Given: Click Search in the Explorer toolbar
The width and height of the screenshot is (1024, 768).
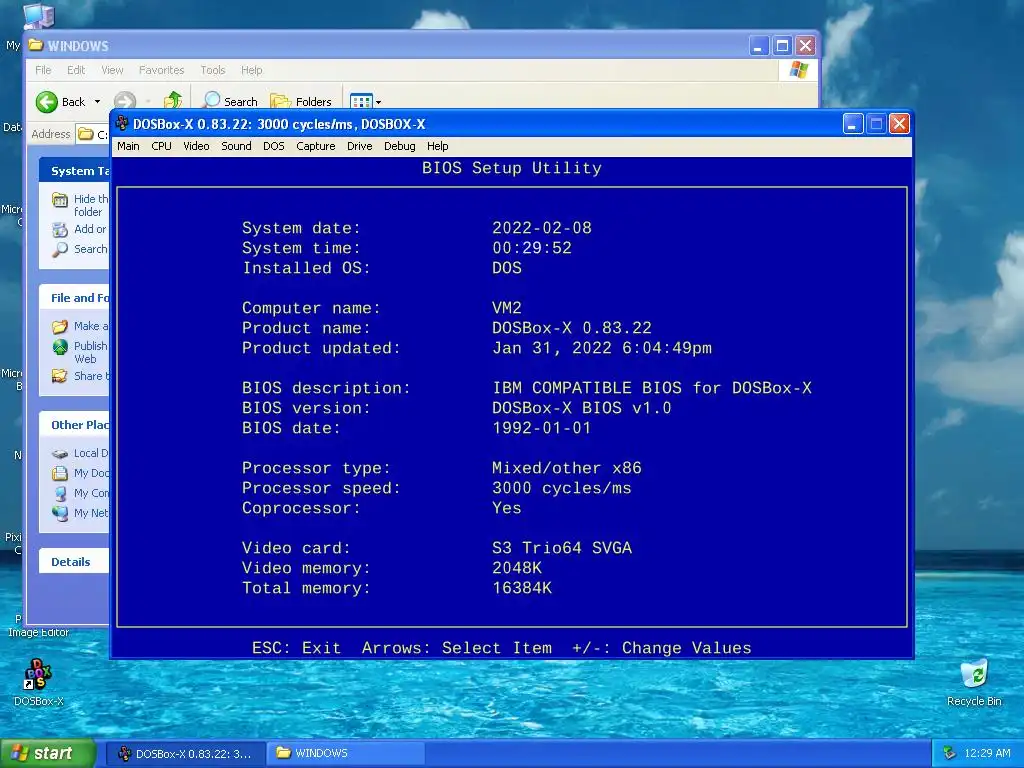Looking at the screenshot, I should (230, 101).
